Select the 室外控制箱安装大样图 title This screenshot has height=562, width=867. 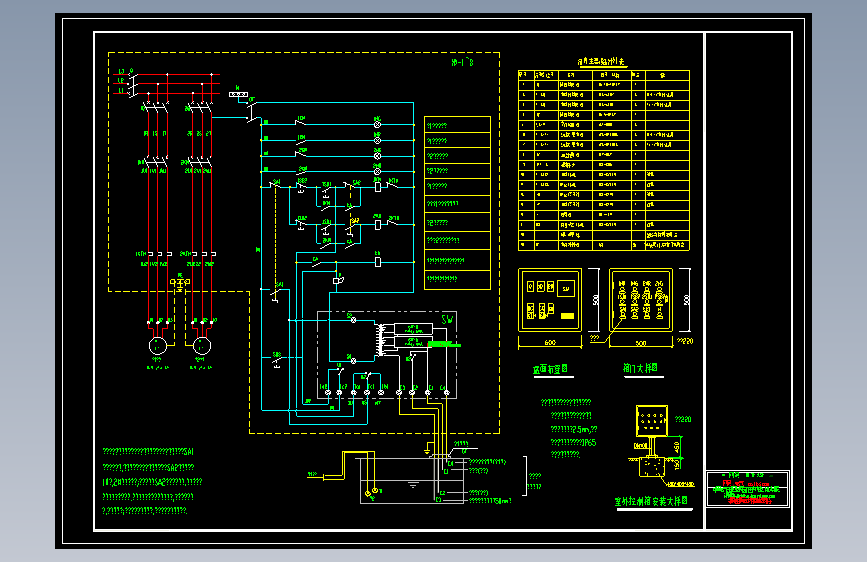651,501
